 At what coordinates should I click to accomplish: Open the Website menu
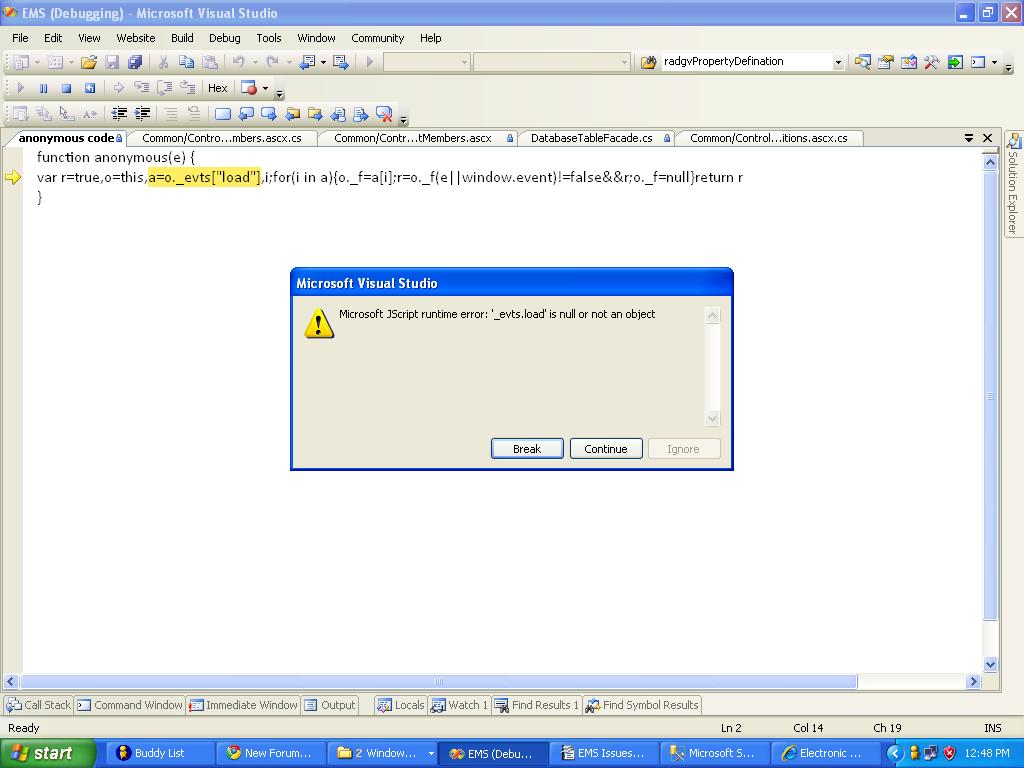(136, 38)
